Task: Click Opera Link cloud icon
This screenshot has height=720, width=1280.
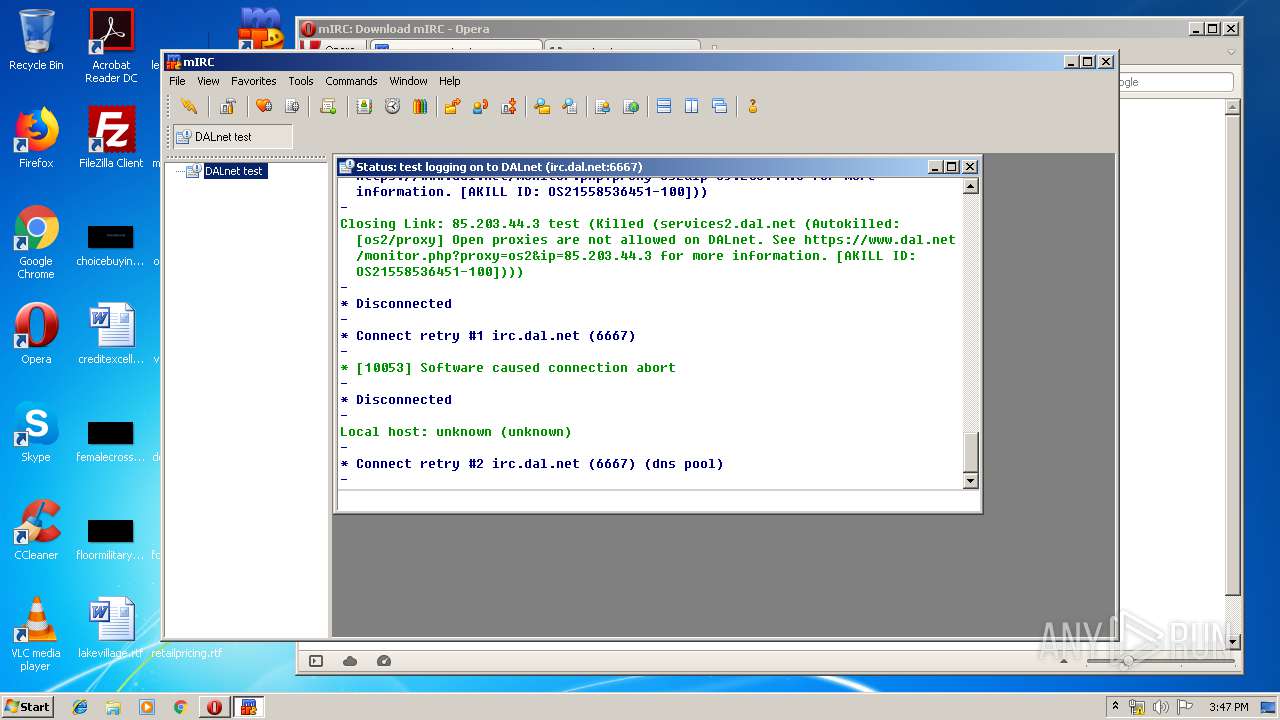Action: tap(350, 661)
